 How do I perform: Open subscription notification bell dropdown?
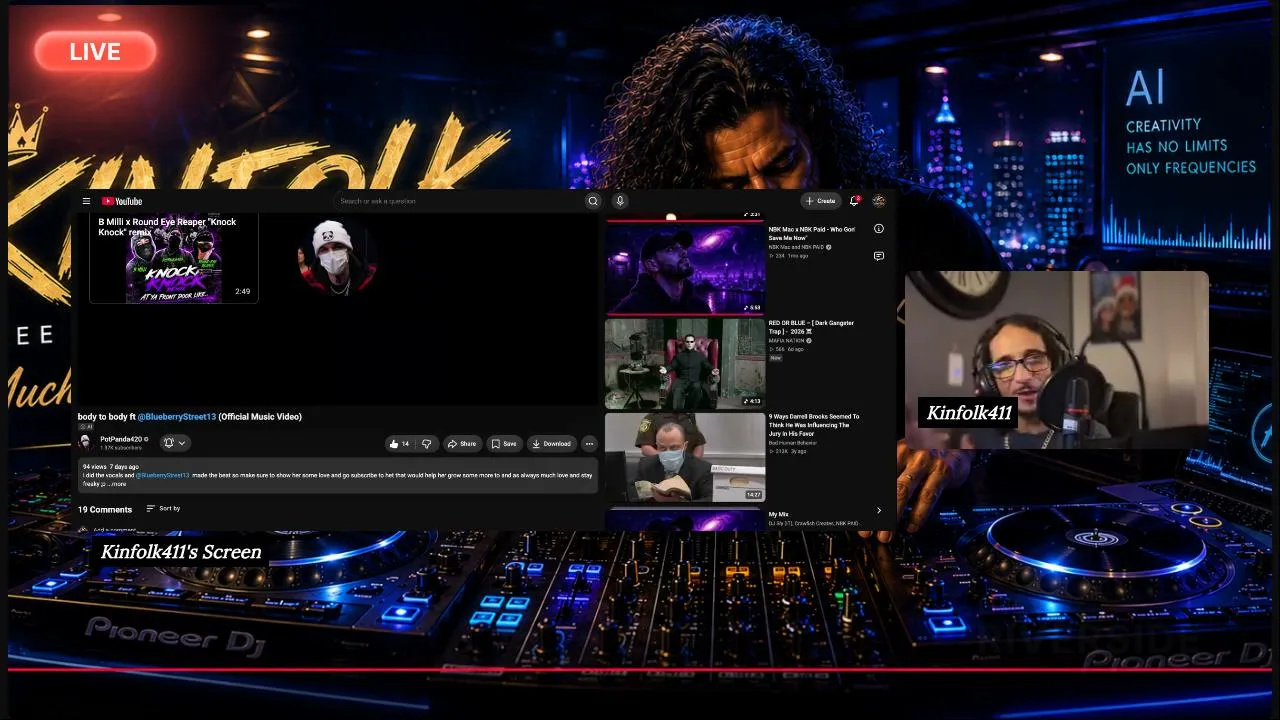tap(173, 442)
